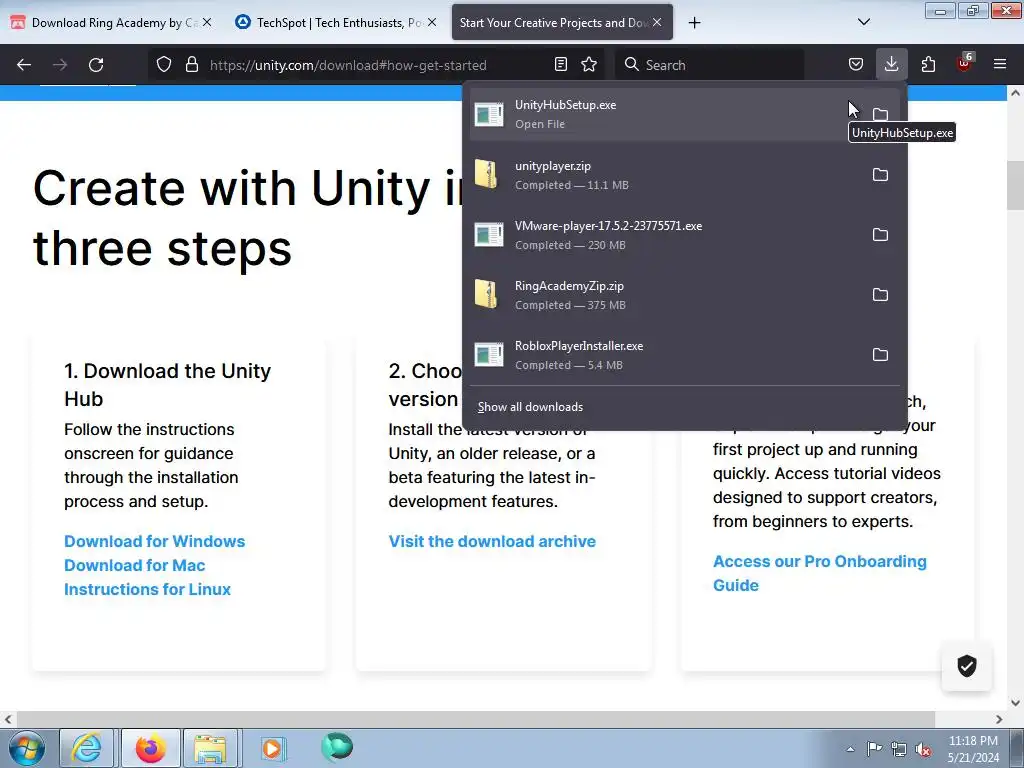Click the vertical scrollbar thumb
Viewport: 1024px width, 768px height.
point(1015,185)
